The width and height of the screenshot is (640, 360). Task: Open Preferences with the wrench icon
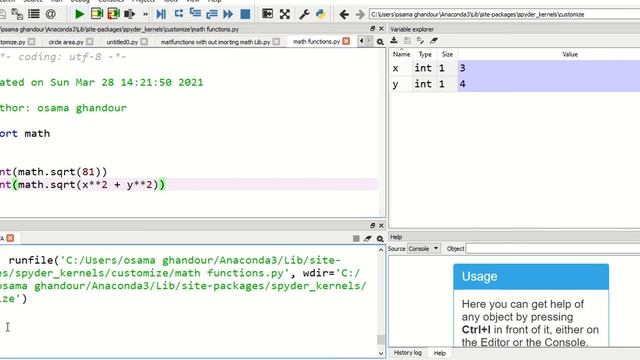304,14
